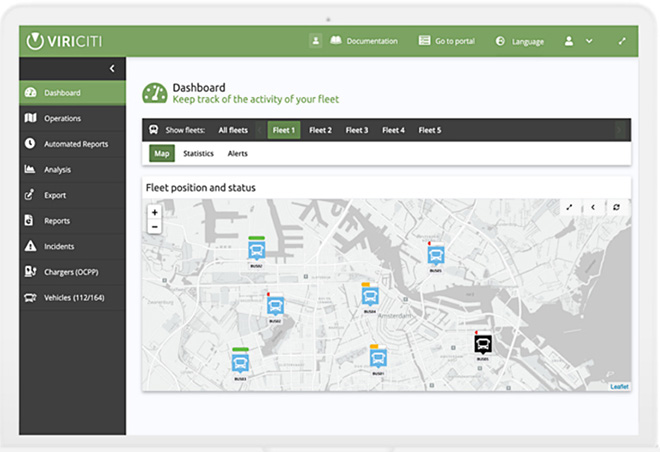The height and width of the screenshot is (452, 660).
Task: Open the user account dropdown
Action: click(578, 41)
